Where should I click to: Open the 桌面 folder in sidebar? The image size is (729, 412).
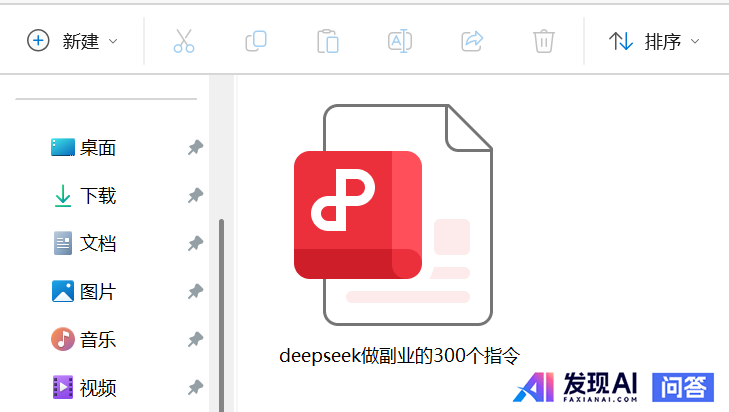97,148
